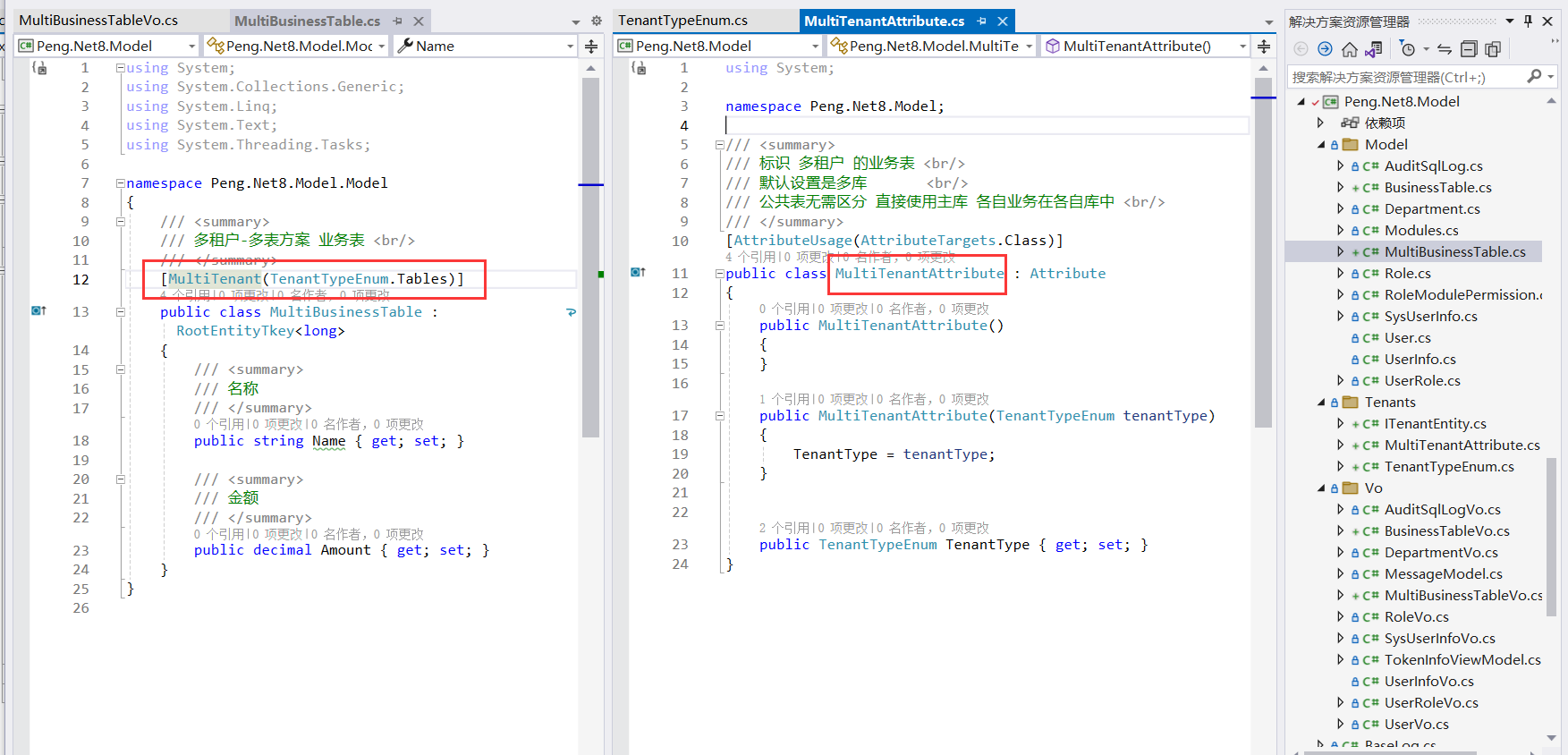The width and height of the screenshot is (1568, 755).
Task: Collapse the parameterless MultiTenantAttribute() constructor outline
Action: 719,326
